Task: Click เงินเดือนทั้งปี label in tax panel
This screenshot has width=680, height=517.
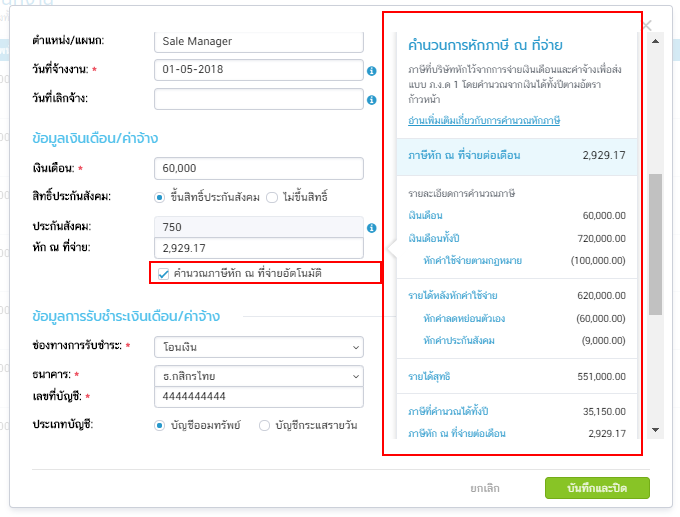Action: pos(434,238)
